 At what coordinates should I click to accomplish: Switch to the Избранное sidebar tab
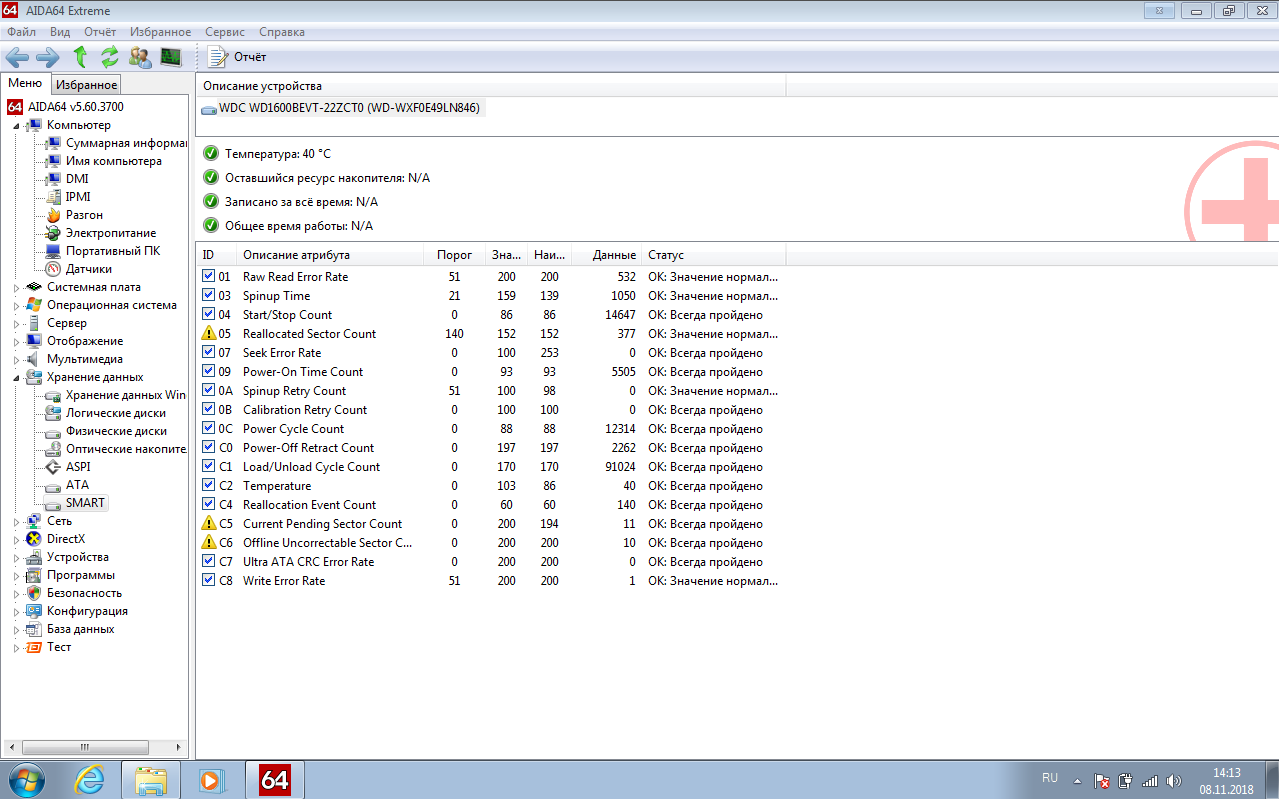pyautogui.click(x=87, y=85)
